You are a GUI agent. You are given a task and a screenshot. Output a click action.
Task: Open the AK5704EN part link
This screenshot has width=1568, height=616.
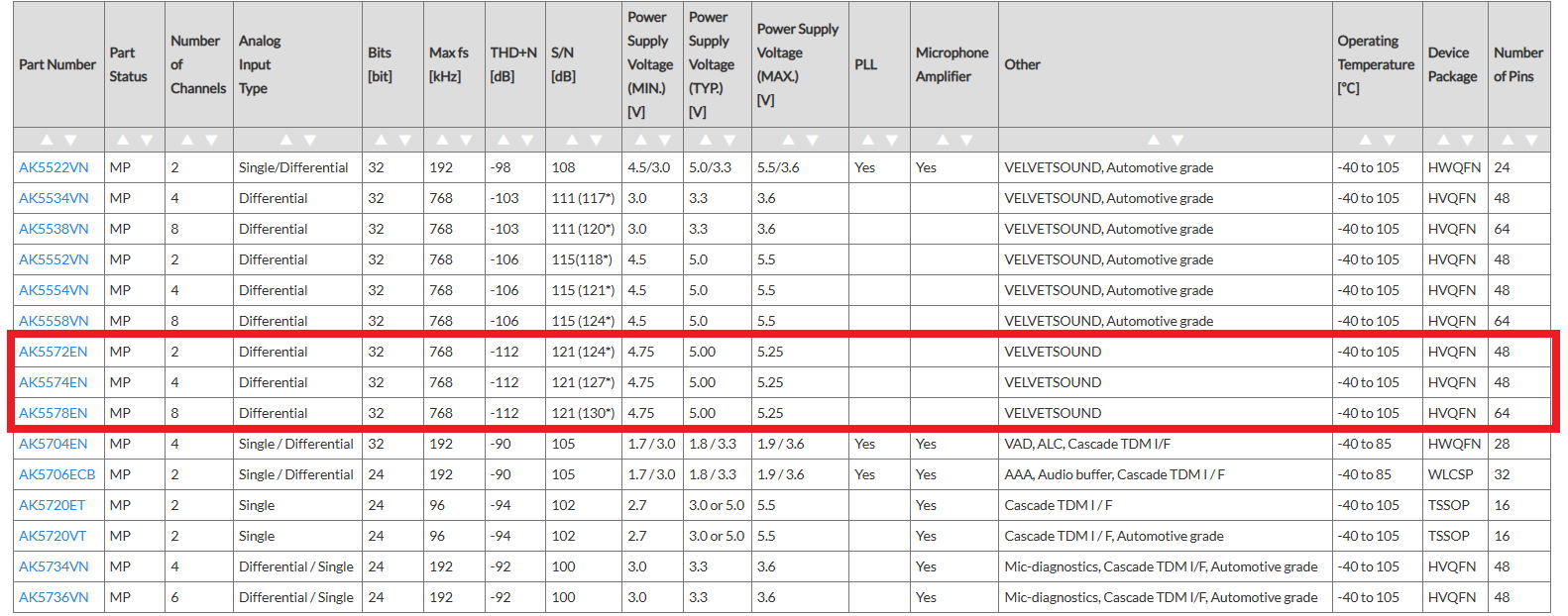pyautogui.click(x=54, y=444)
